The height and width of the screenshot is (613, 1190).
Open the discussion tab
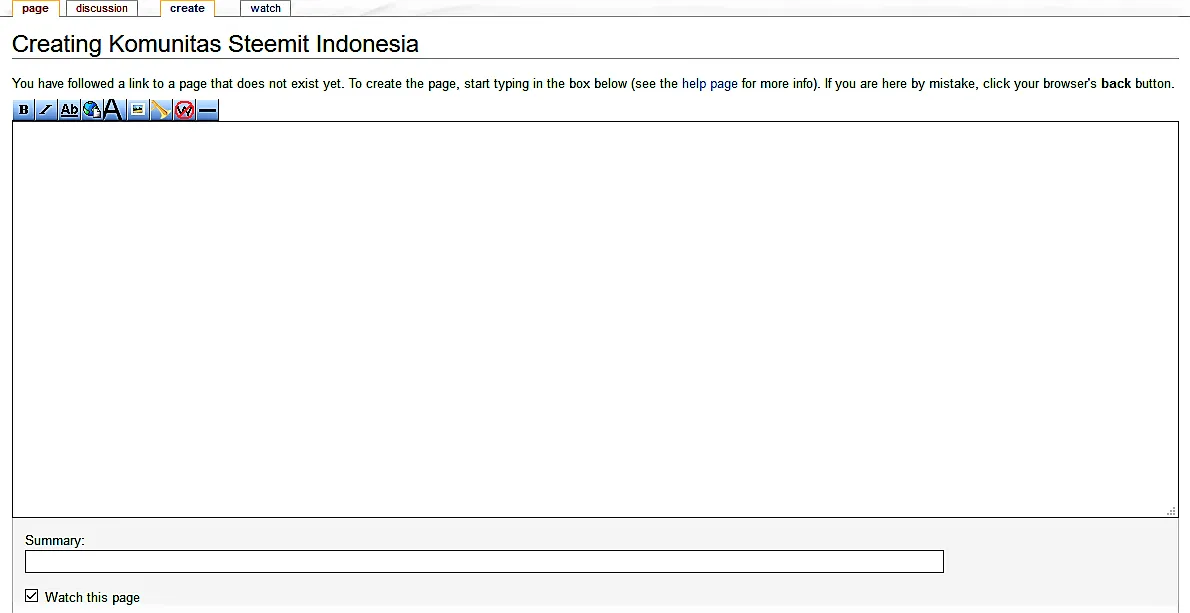click(102, 8)
